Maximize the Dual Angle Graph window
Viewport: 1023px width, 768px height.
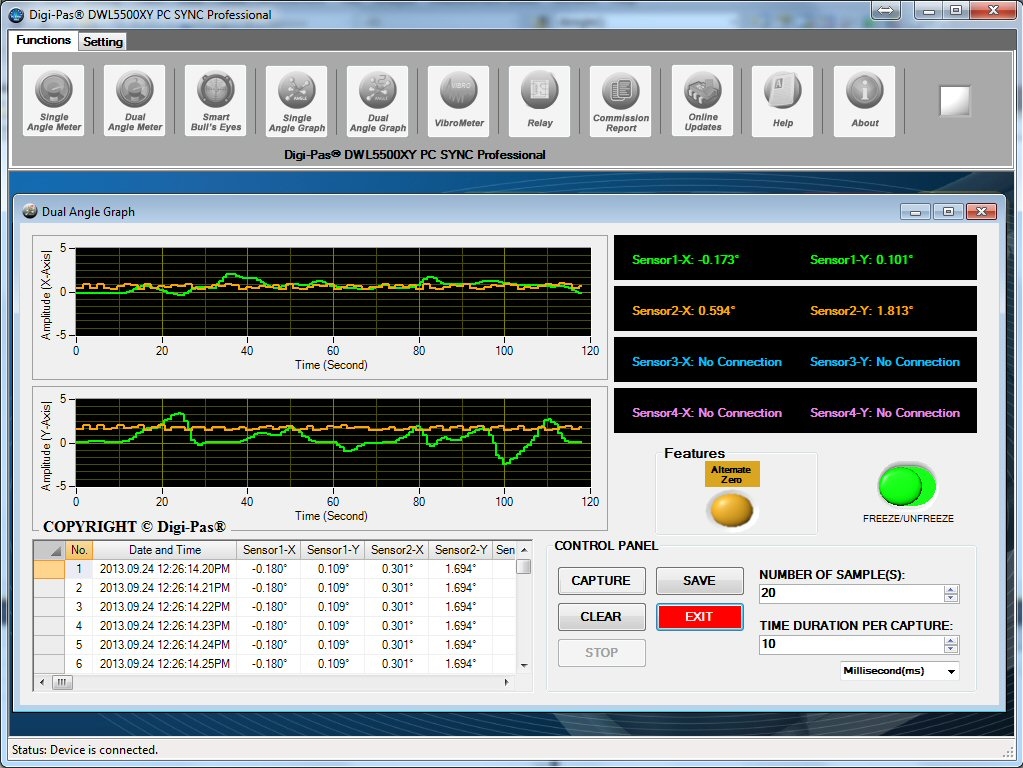tap(948, 211)
